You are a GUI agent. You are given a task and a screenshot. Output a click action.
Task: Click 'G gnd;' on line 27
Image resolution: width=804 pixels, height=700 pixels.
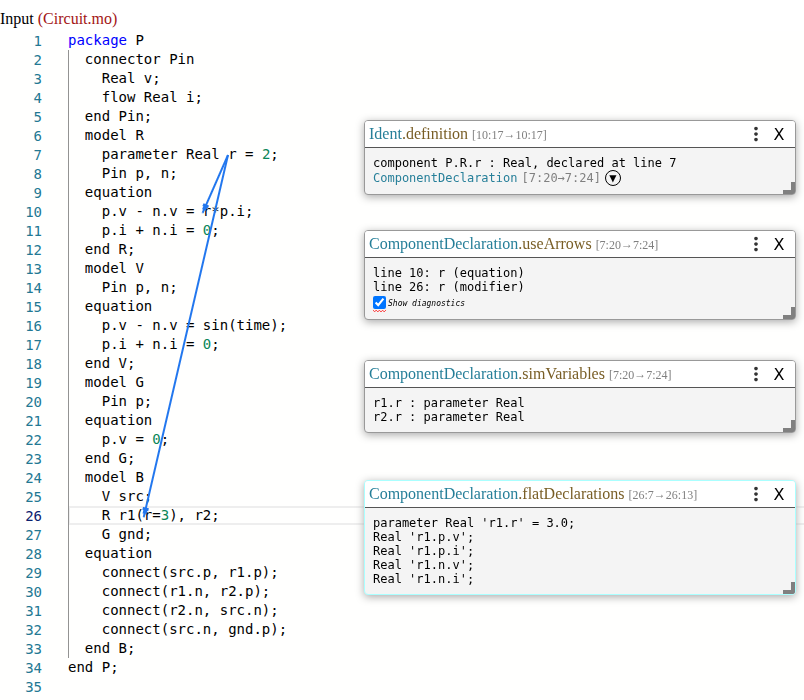[x=126, y=534]
